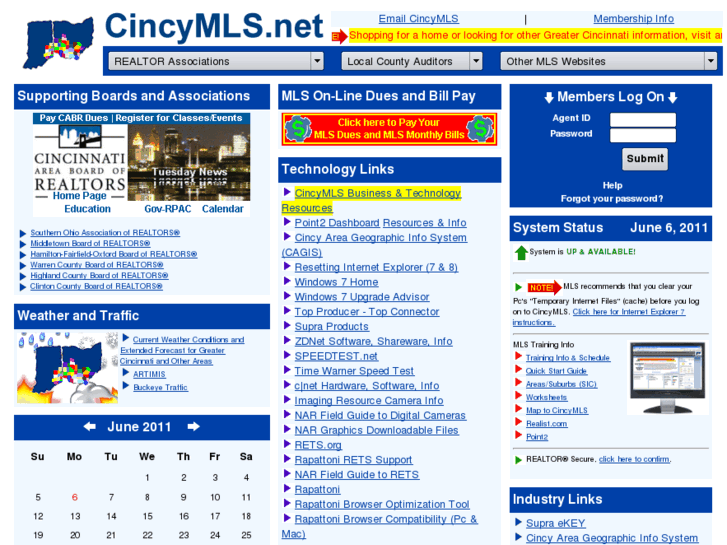727x545 pixels.
Task: Open Email CincyMLS link
Action: click(x=418, y=19)
